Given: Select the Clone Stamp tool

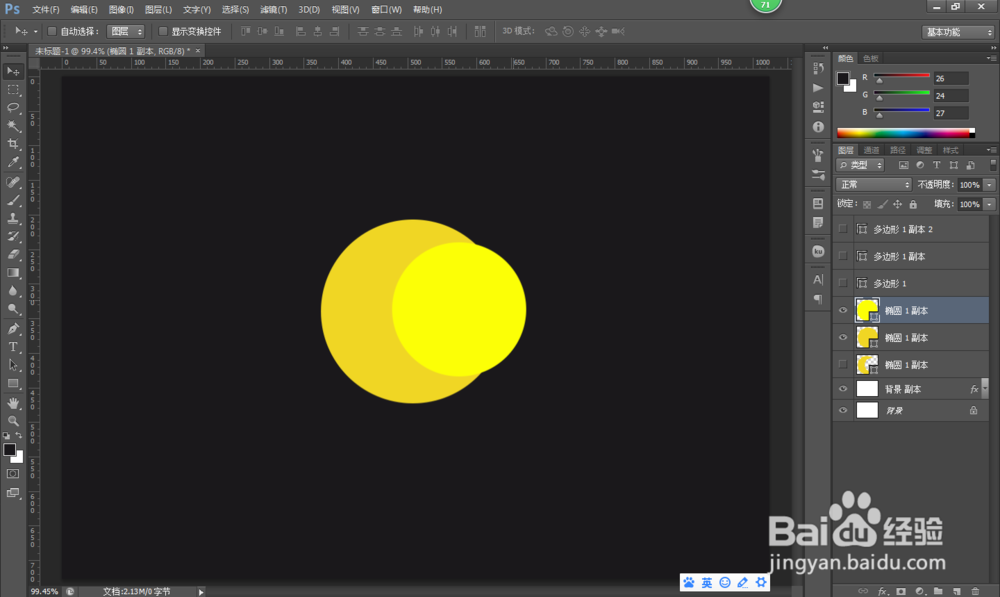Looking at the screenshot, I should [x=13, y=218].
